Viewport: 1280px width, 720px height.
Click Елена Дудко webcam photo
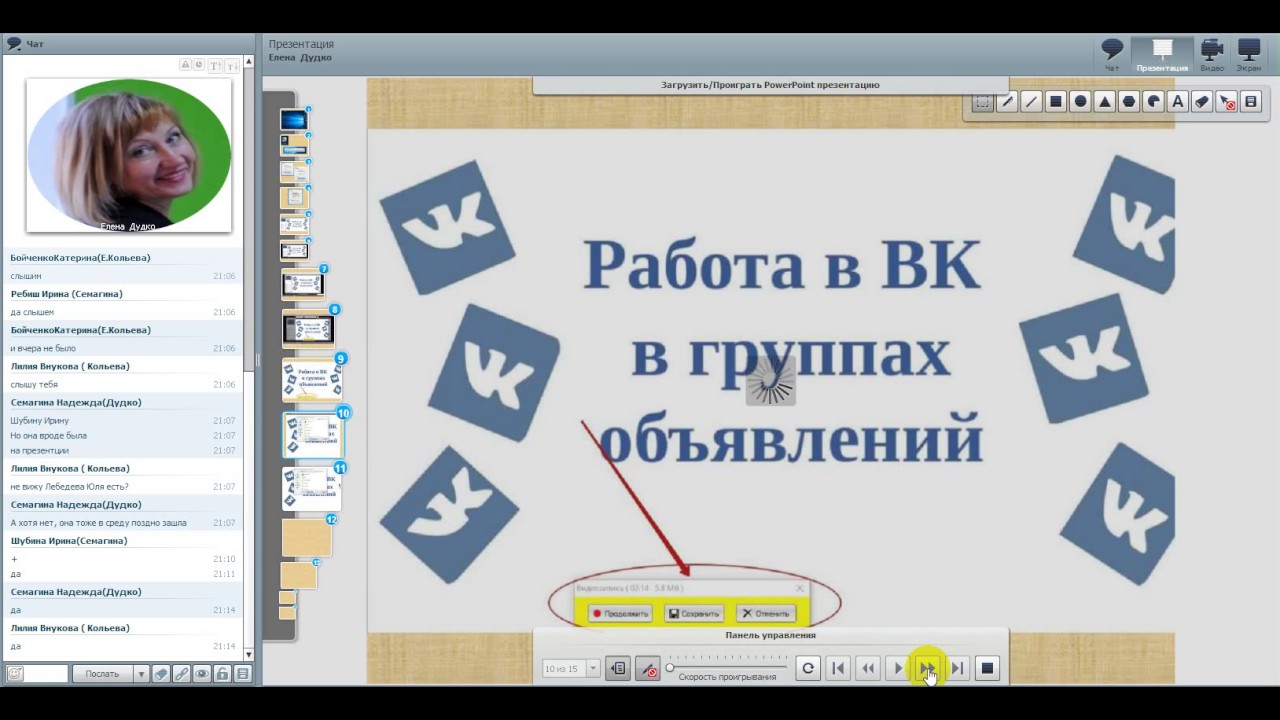point(128,155)
